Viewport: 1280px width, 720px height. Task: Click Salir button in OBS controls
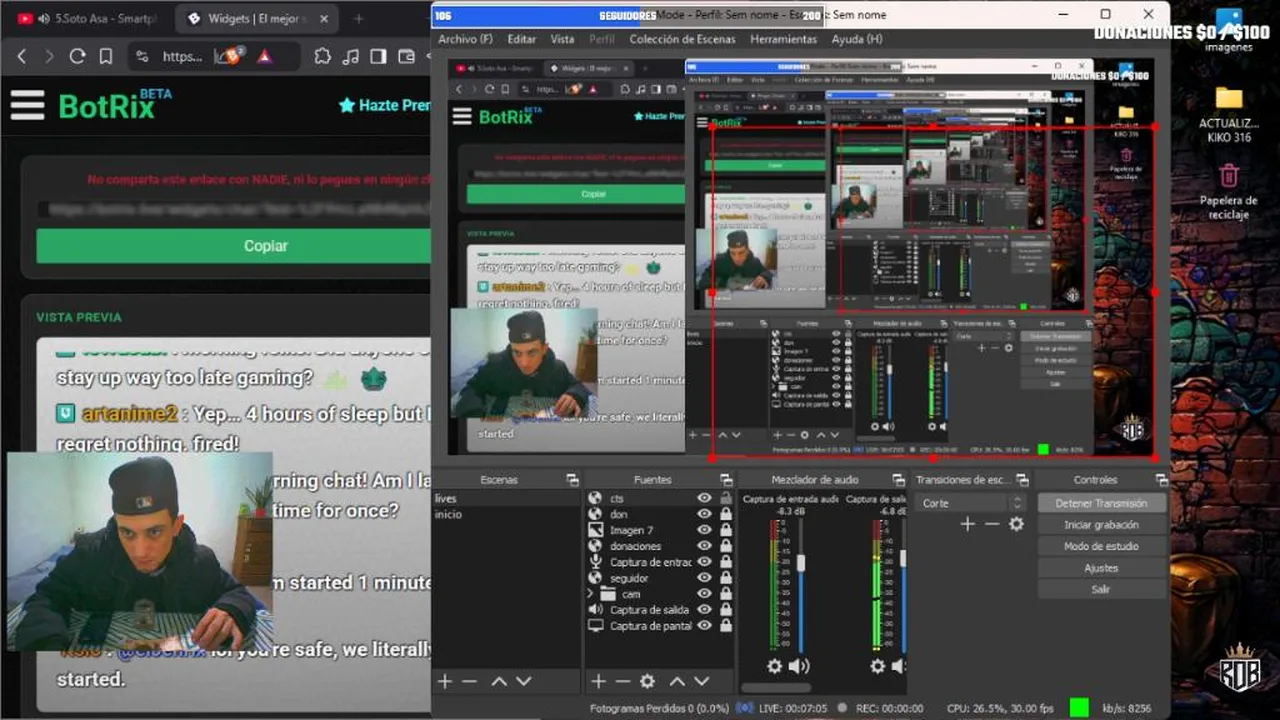pyautogui.click(x=1101, y=589)
